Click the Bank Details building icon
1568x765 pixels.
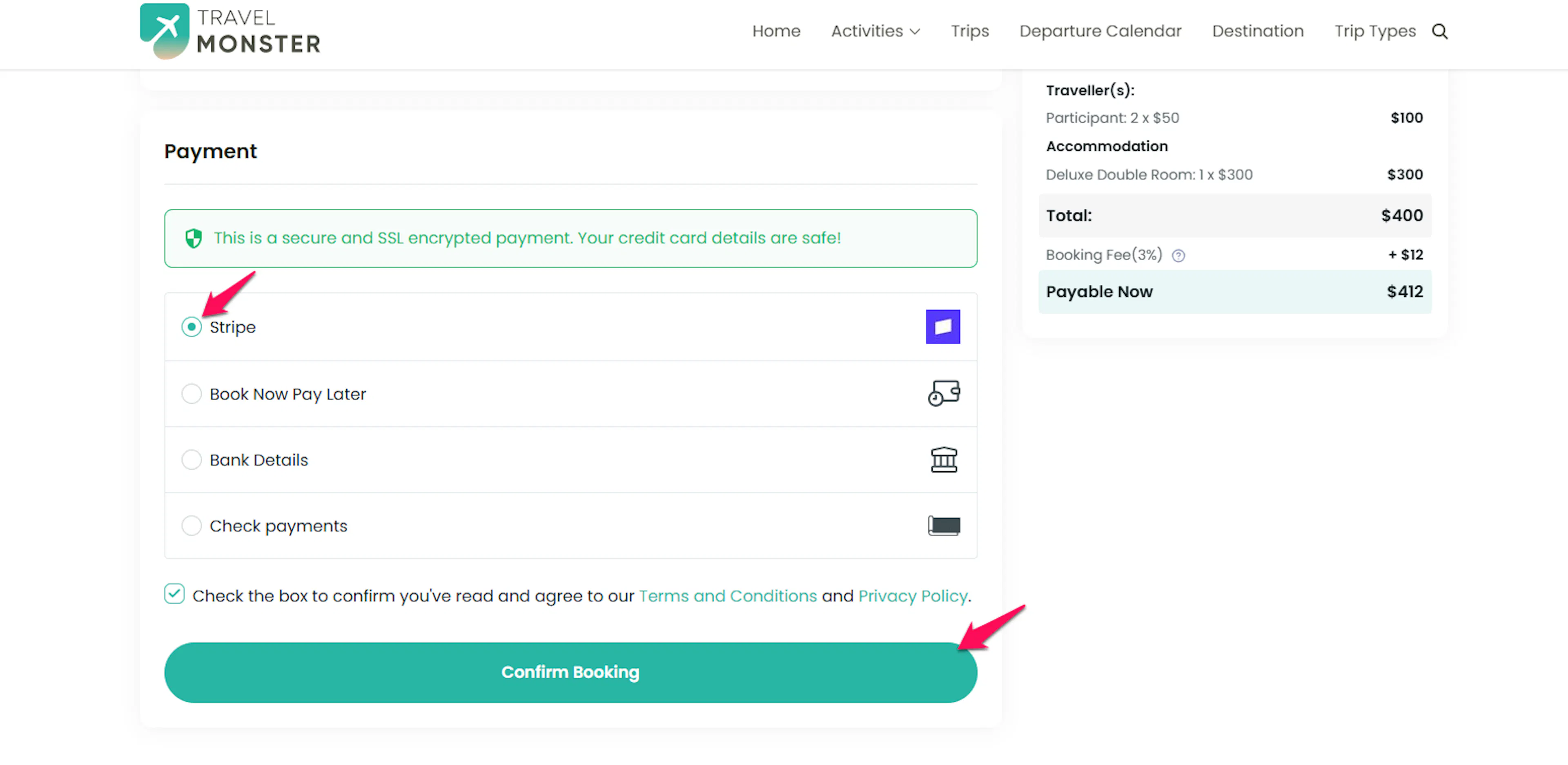[944, 460]
